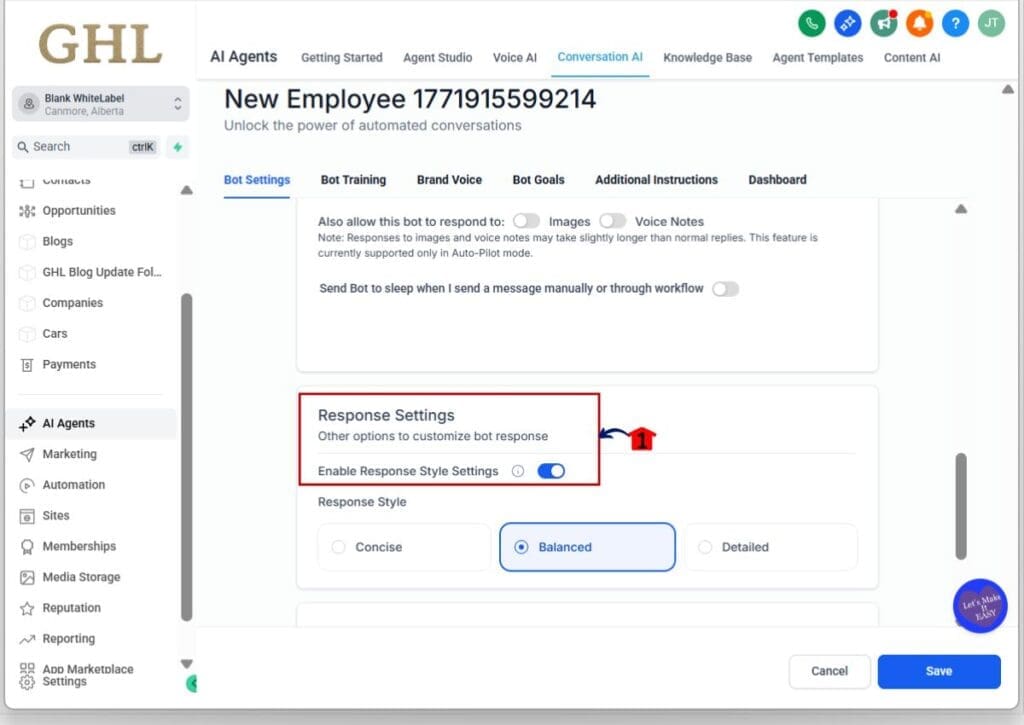
Task: Enable sending bot to sleep on manual messages
Action: pyautogui.click(x=726, y=288)
